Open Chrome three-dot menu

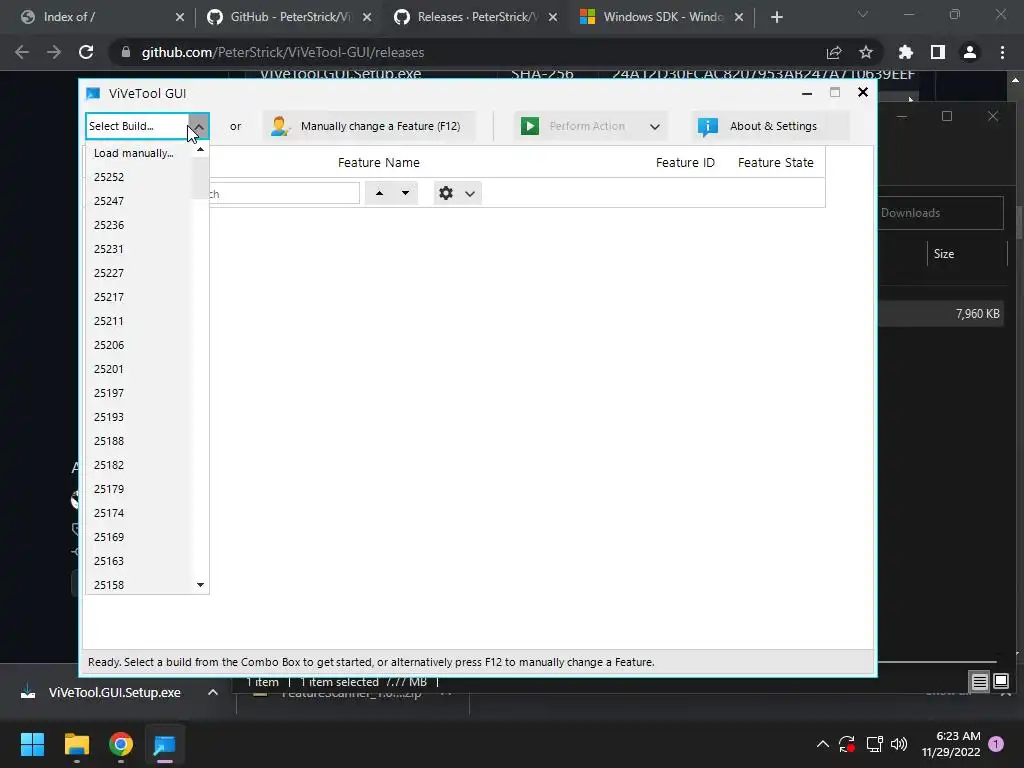click(1002, 52)
